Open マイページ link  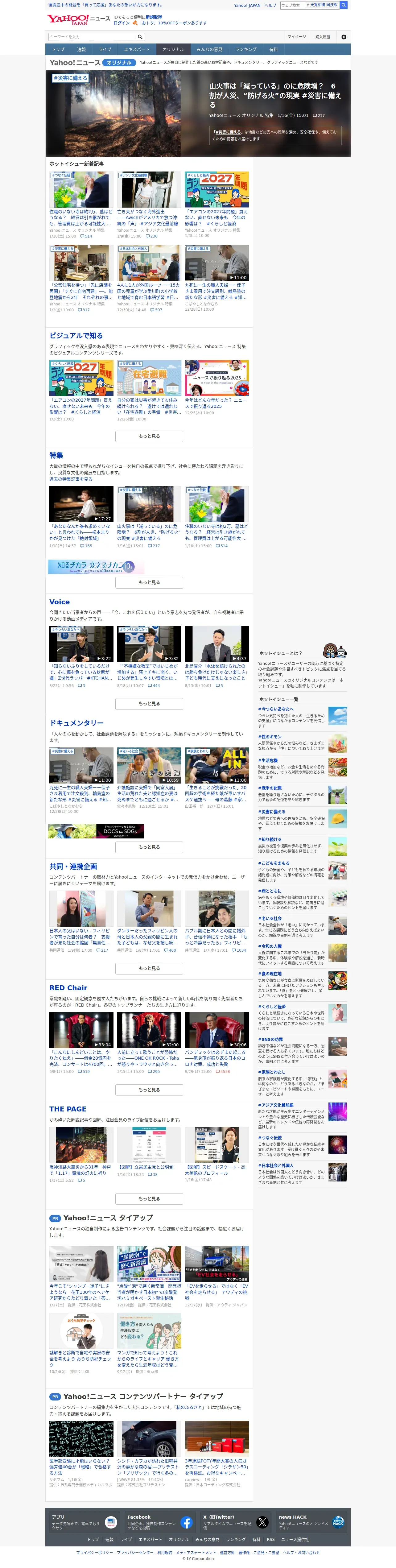point(297,36)
